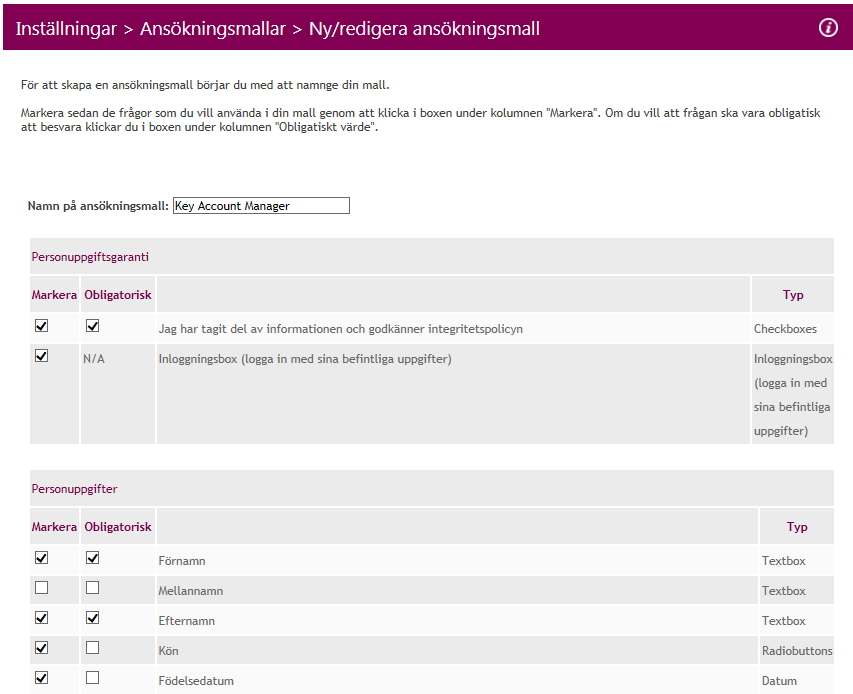Image resolution: width=853 pixels, height=694 pixels.
Task: Uncheck Markera for integritetspolicyn row
Action: 41,326
